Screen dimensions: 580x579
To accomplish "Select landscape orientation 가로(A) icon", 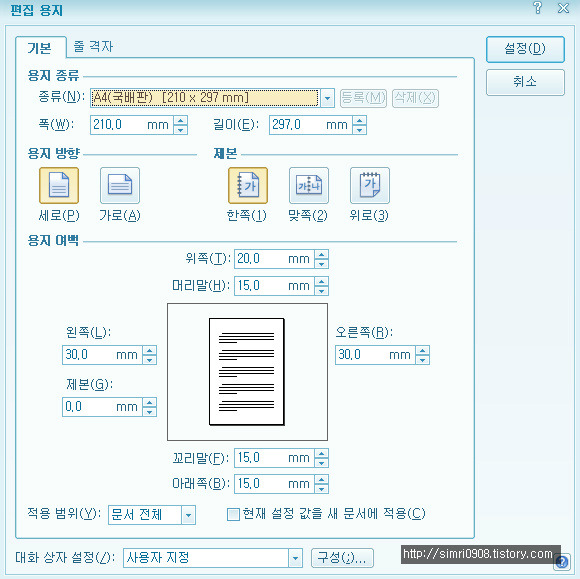I will 120,185.
